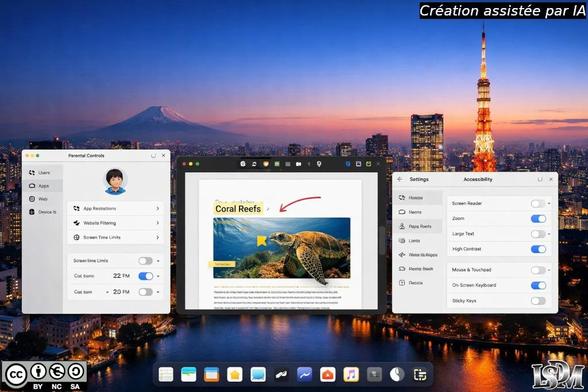Open the lined notes app in dock

(x=166, y=374)
